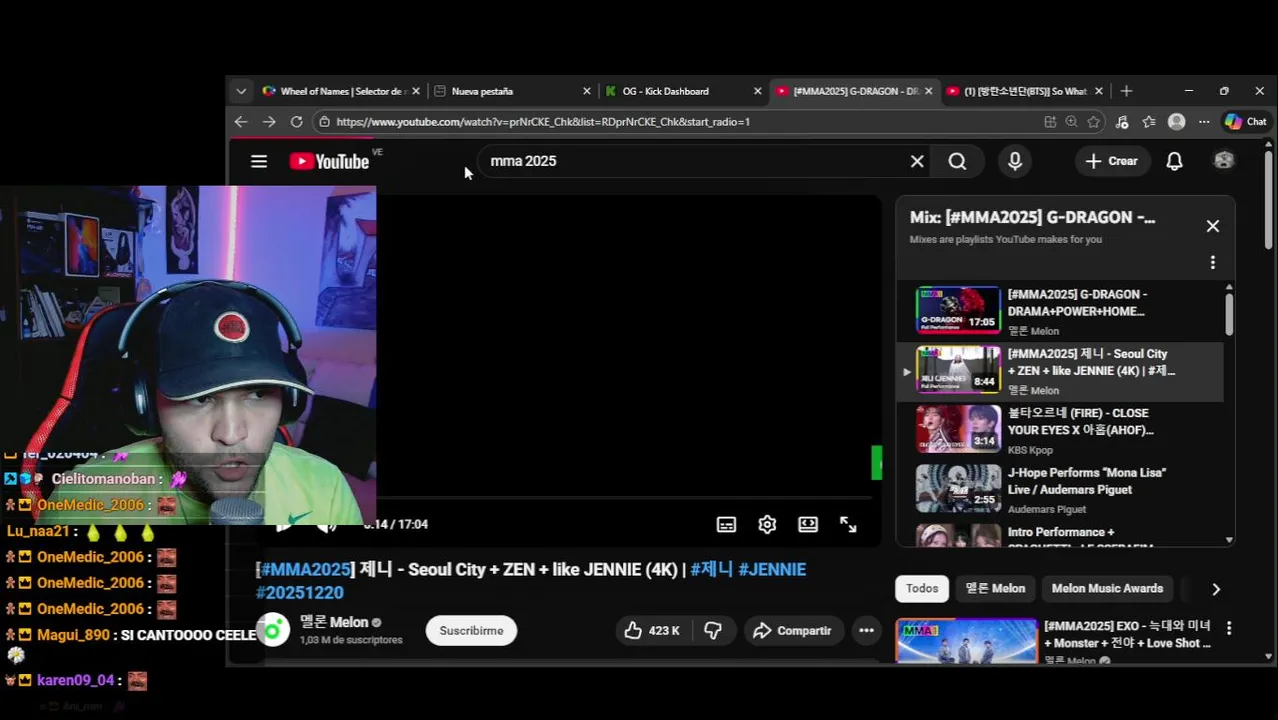Go forward with the browser forward arrow
Image resolution: width=1278 pixels, height=720 pixels.
[269, 121]
